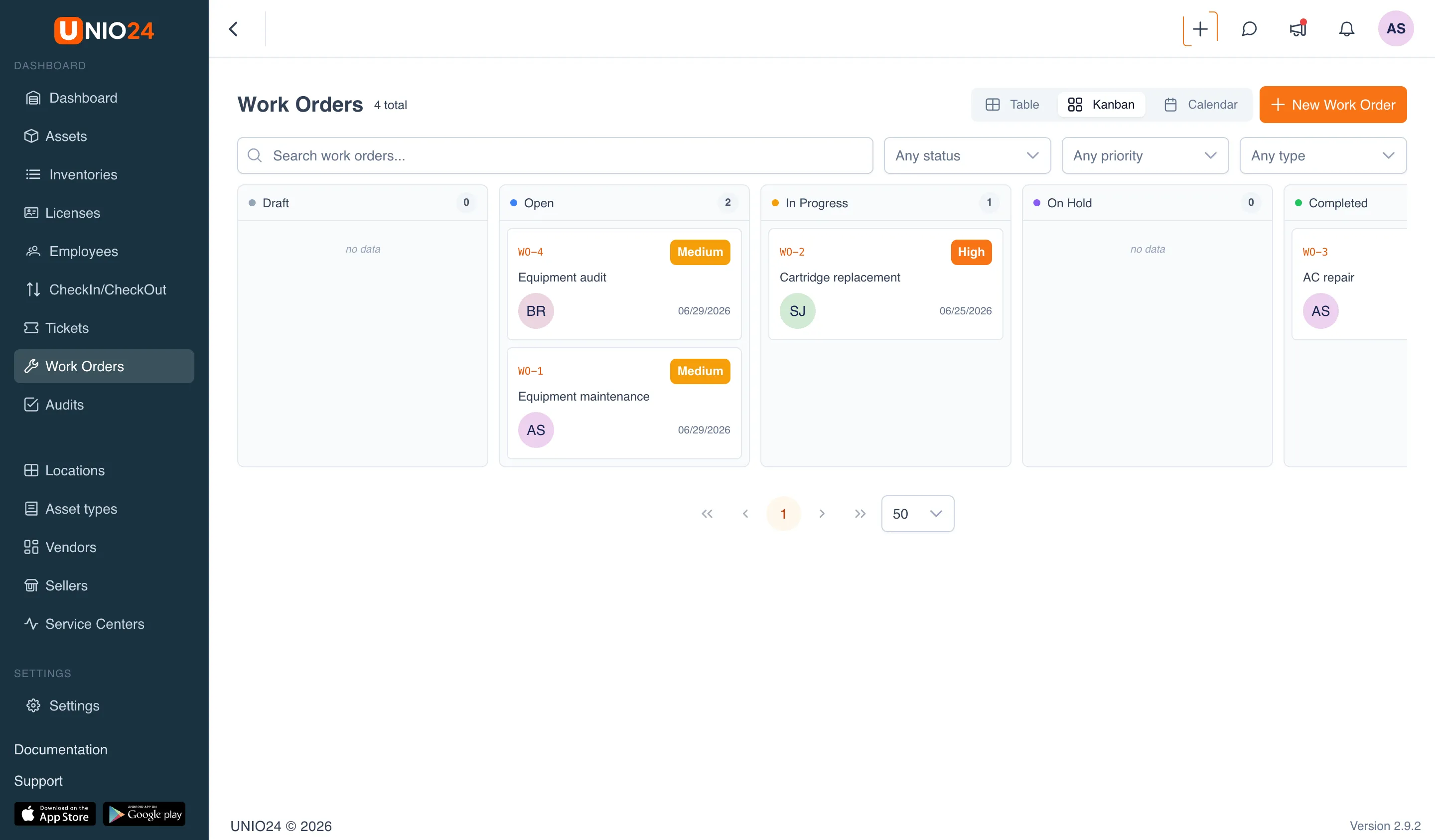This screenshot has width=1435, height=840.
Task: Switch to the Kanban view tab
Action: point(1101,105)
